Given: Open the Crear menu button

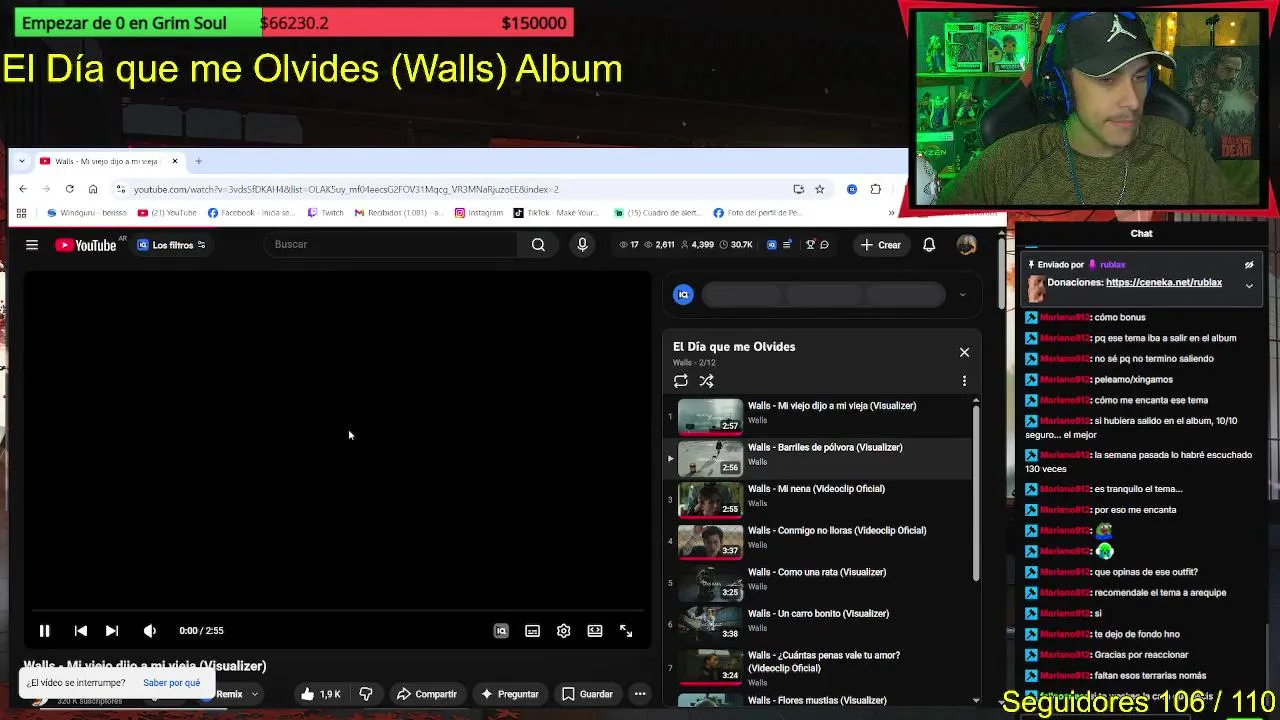Looking at the screenshot, I should [881, 245].
